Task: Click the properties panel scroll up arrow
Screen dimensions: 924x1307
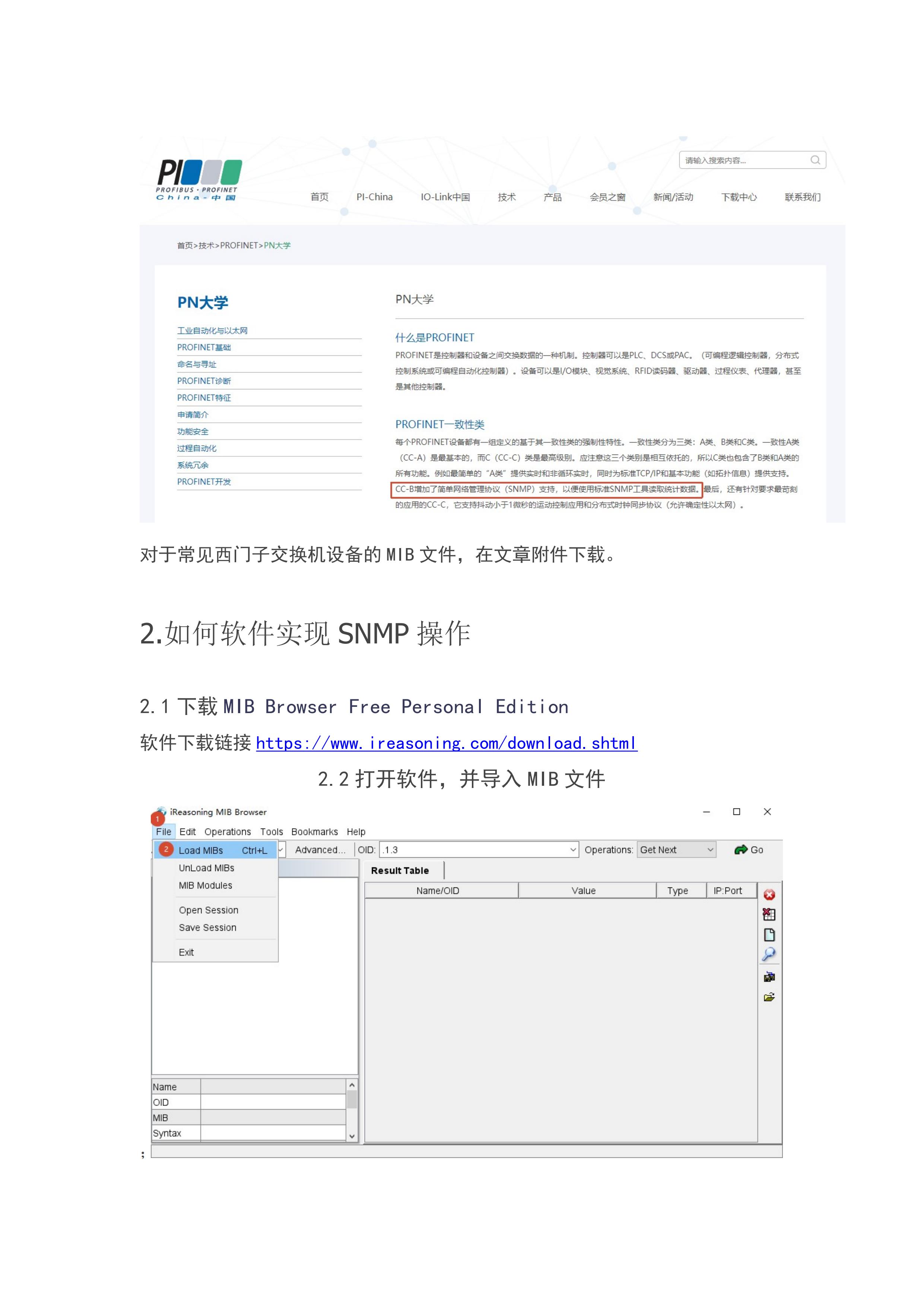Action: tap(352, 1085)
